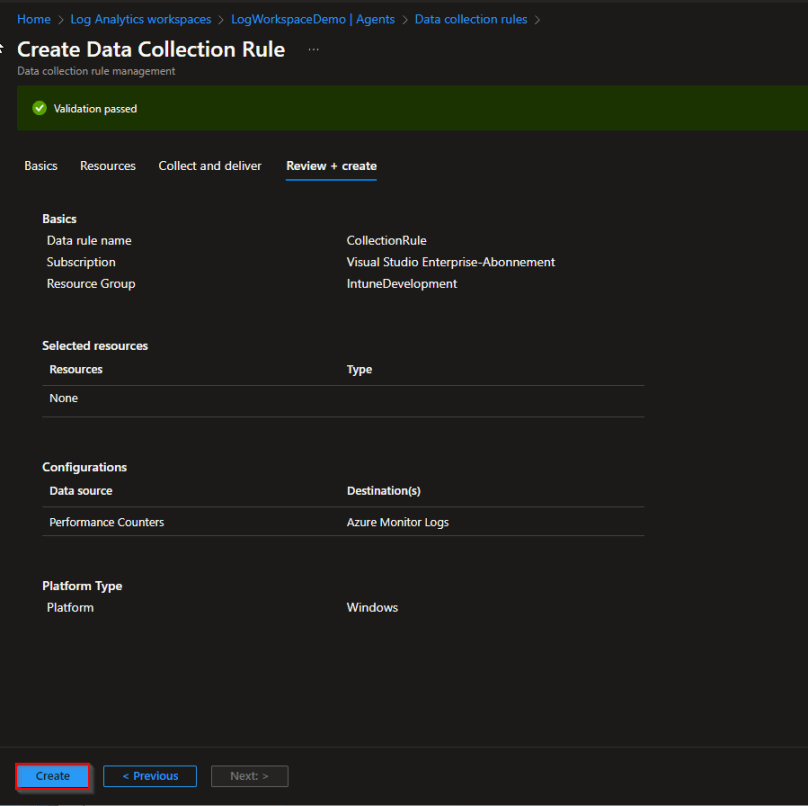This screenshot has width=808, height=806.
Task: Click the Create button
Action: (x=52, y=775)
